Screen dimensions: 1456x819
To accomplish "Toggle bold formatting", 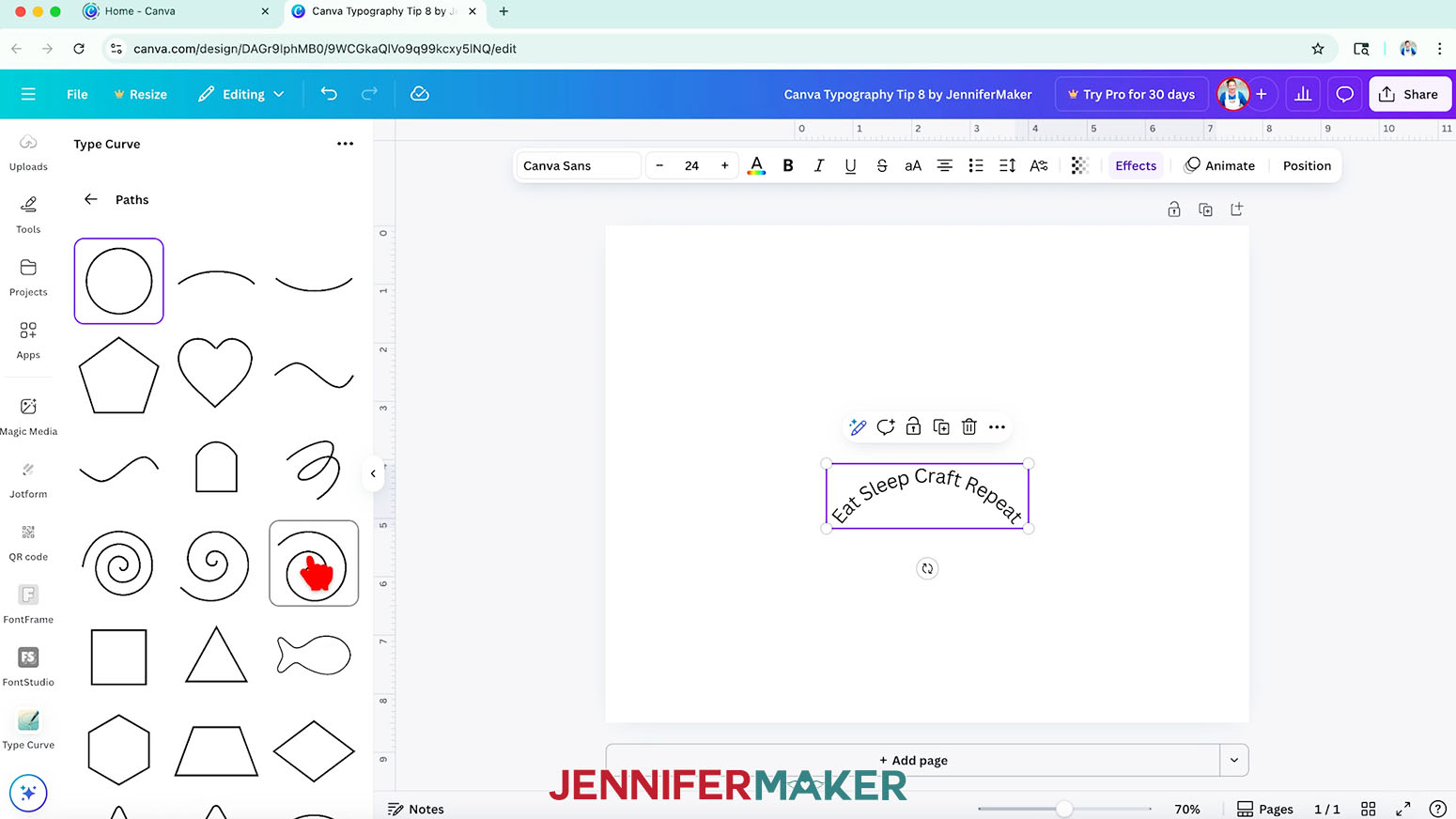I will (x=788, y=165).
